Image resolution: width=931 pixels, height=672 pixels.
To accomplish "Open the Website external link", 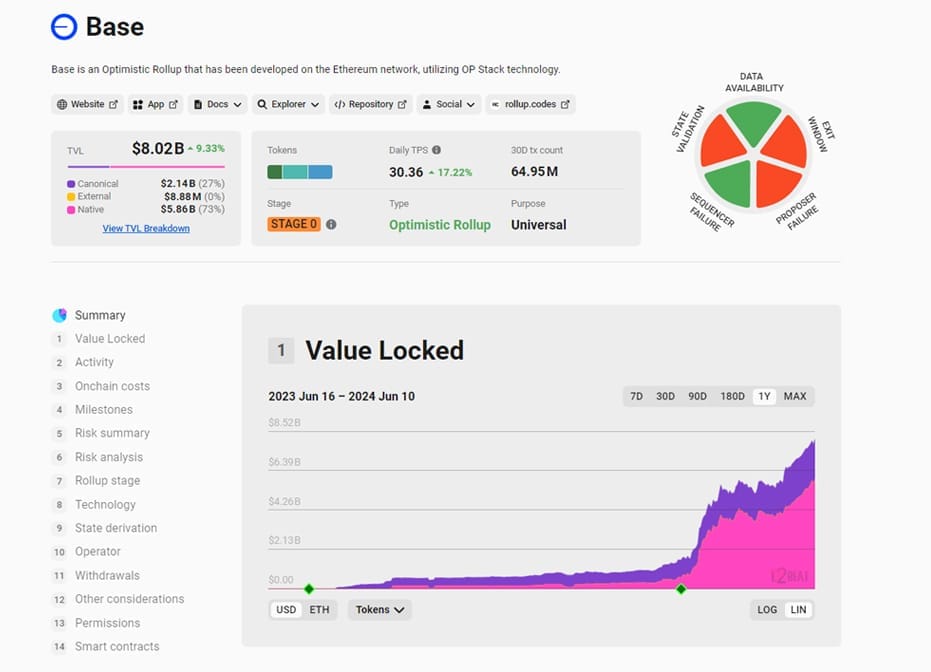I will click(x=87, y=104).
